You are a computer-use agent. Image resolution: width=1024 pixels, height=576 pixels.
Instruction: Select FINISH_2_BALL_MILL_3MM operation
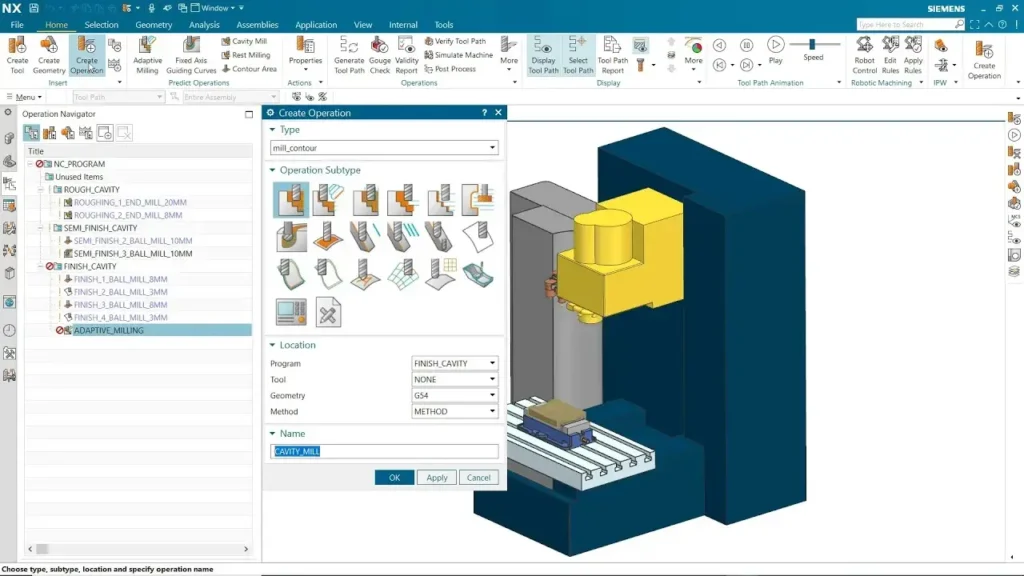(120, 292)
